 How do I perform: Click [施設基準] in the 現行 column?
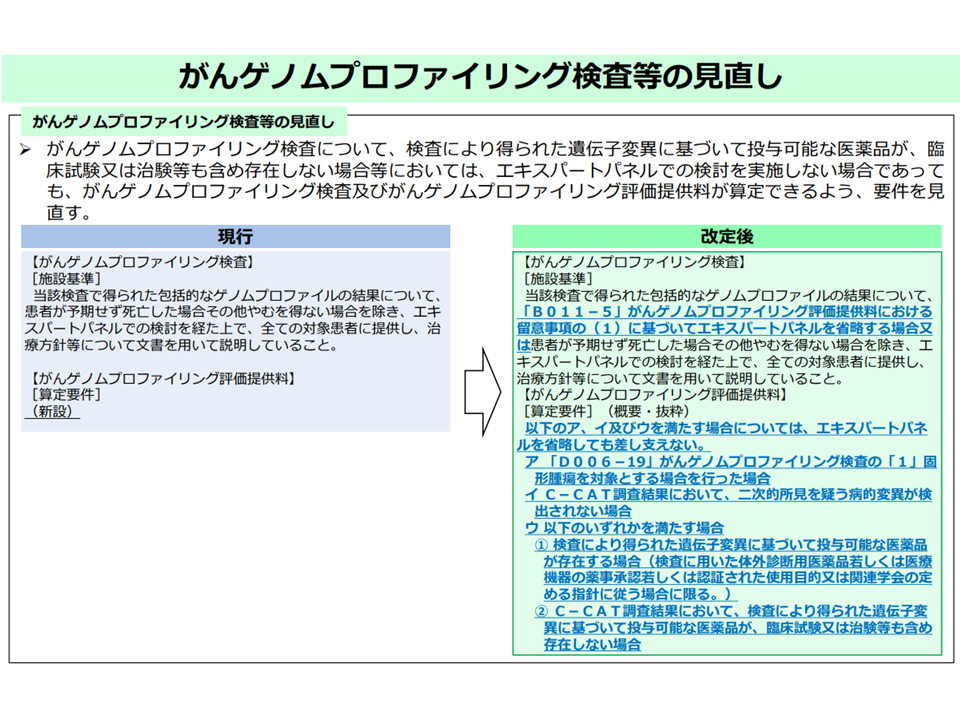coord(67,278)
